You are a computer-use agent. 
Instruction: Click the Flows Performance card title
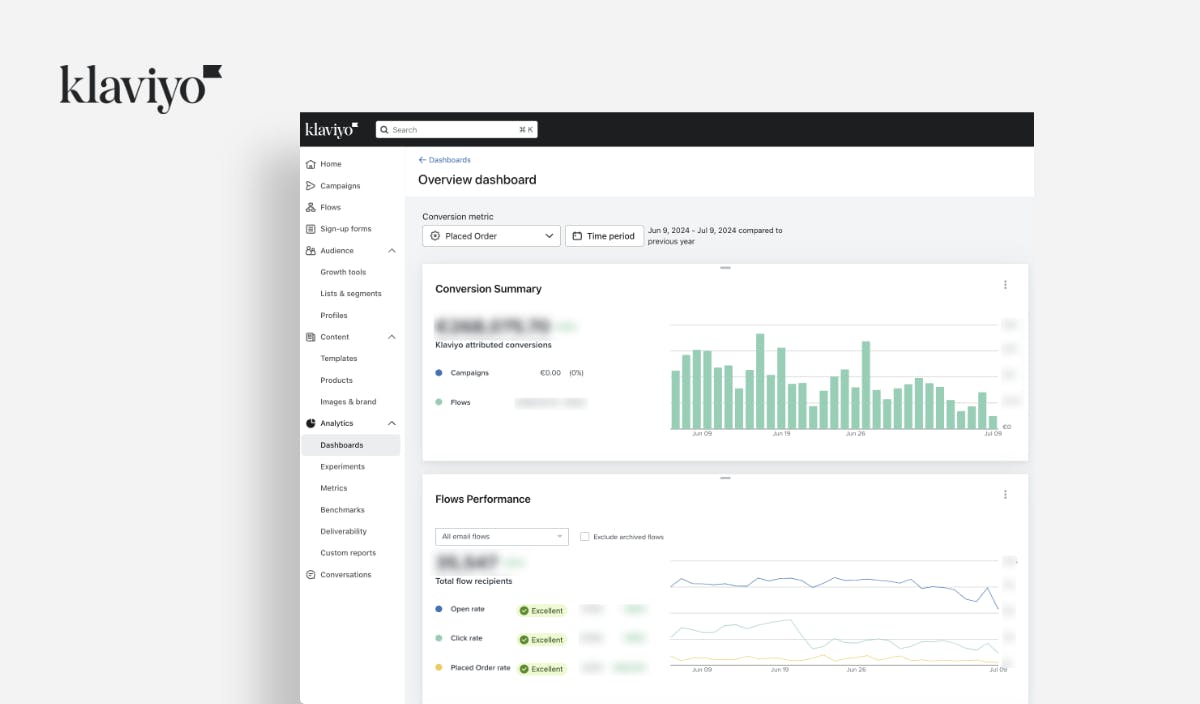tap(483, 499)
